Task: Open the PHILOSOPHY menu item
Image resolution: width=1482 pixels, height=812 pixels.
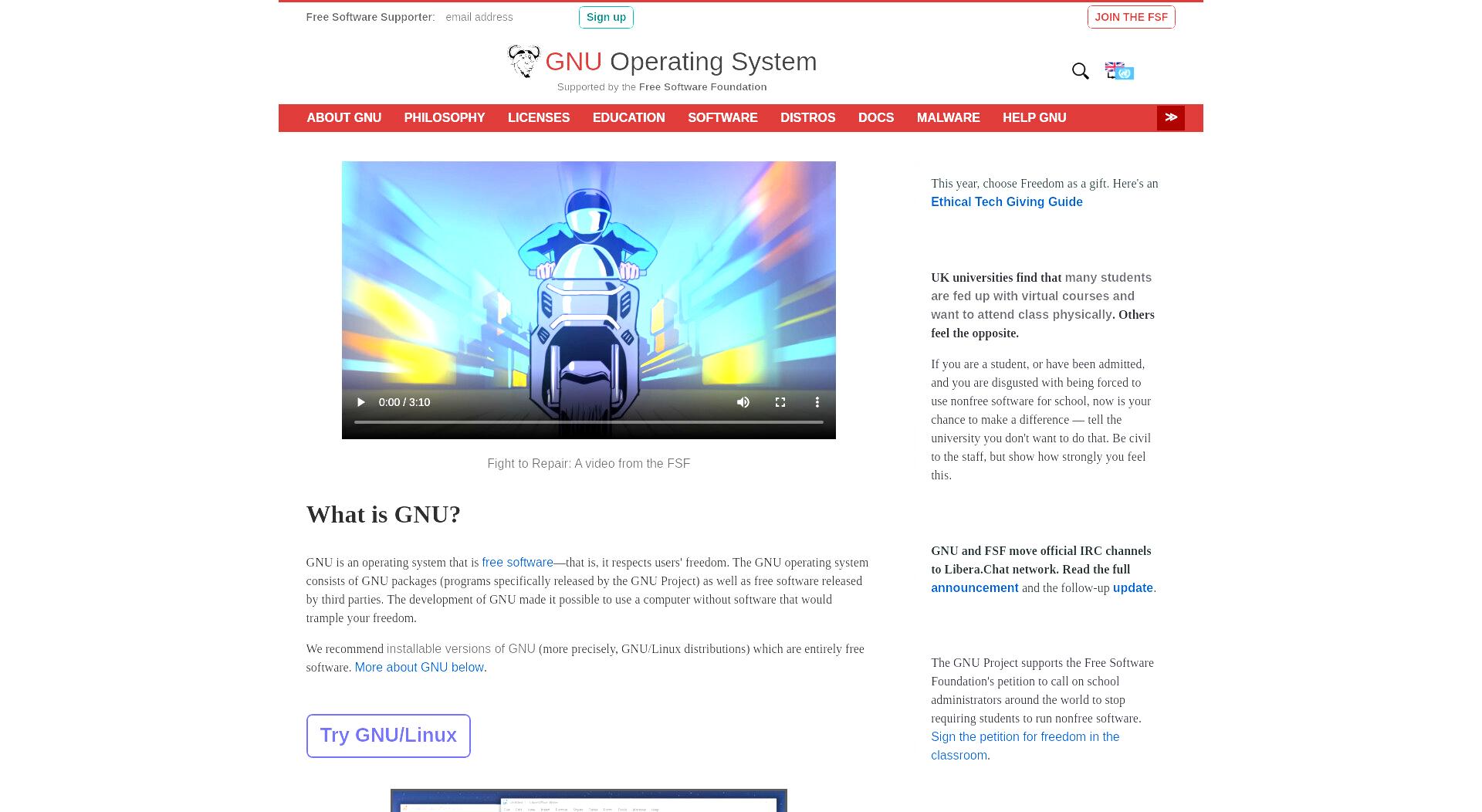Action: point(445,117)
